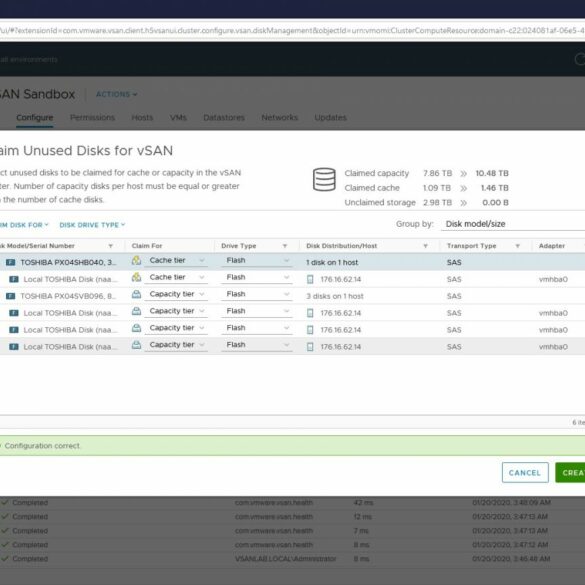Sort by Transport Type column header text
The image size is (585, 585).
point(472,246)
